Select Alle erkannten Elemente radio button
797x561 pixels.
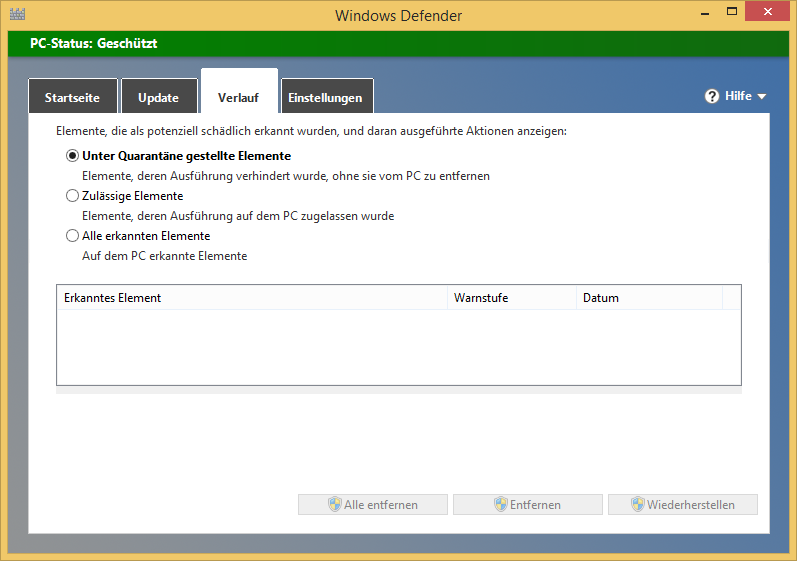tap(72, 236)
